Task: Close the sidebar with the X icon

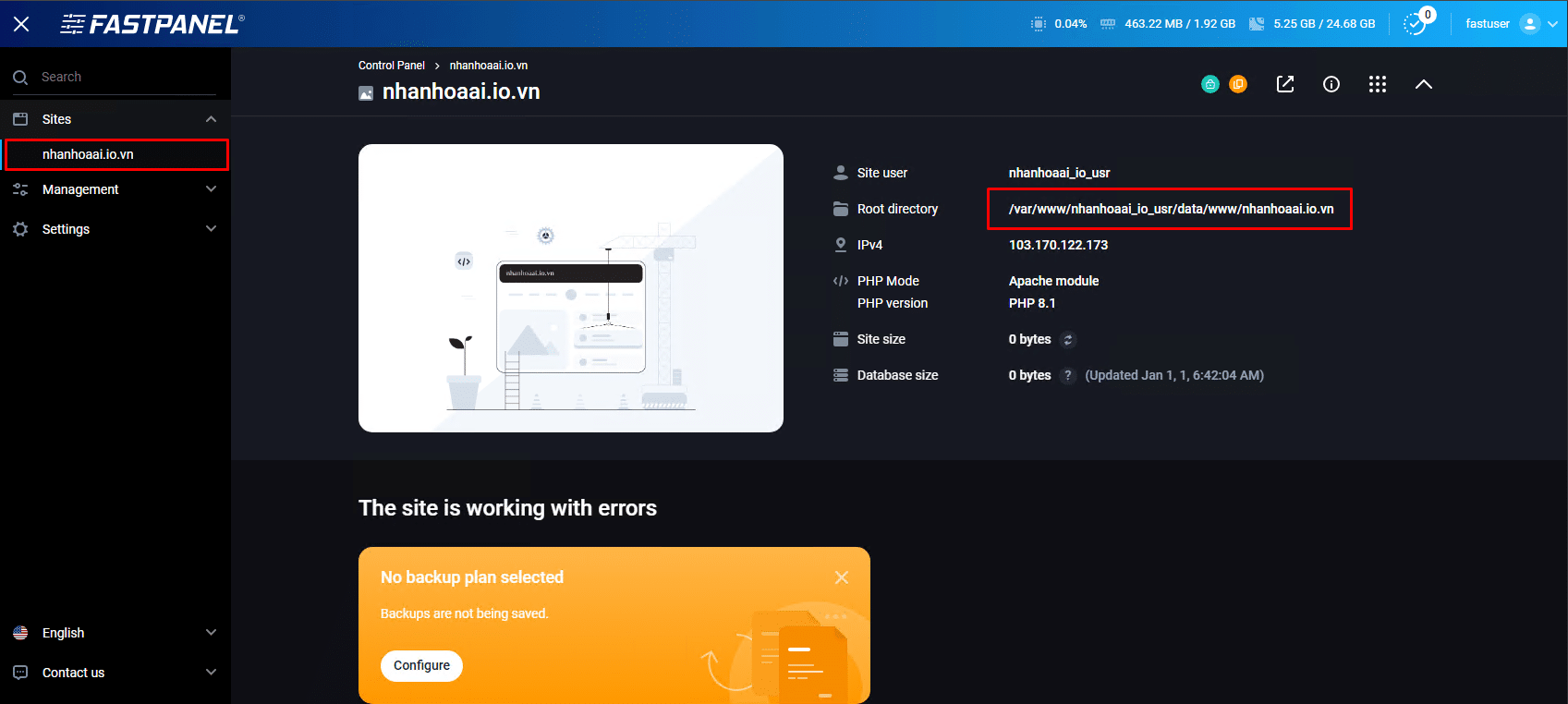Action: (x=21, y=24)
